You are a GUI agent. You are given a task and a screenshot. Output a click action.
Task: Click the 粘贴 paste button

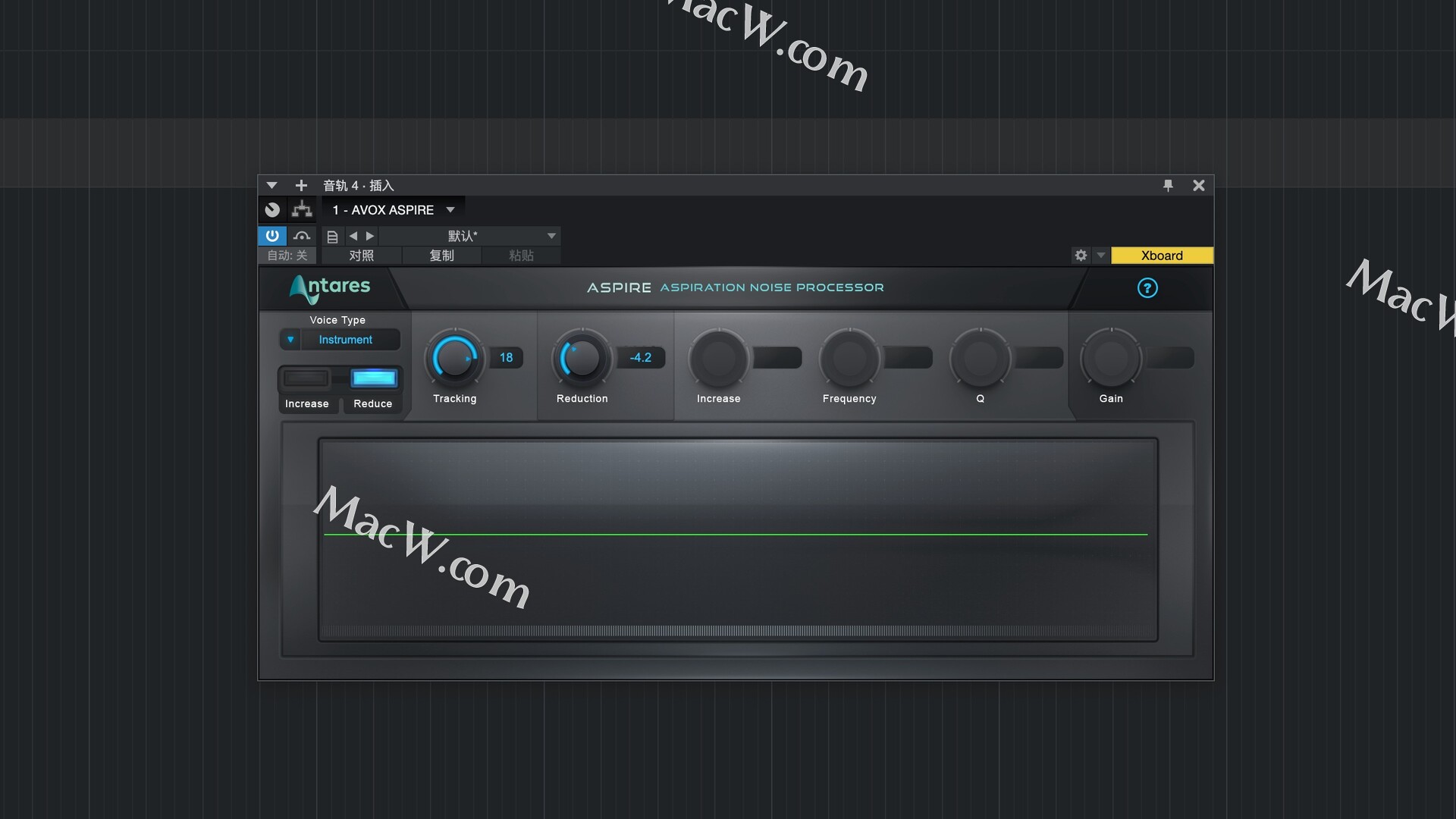[522, 256]
